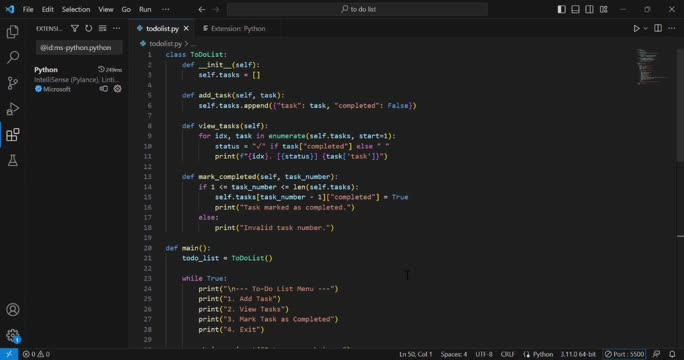Open the Testing flask icon
Screen dimensions: 684x360
point(13,160)
